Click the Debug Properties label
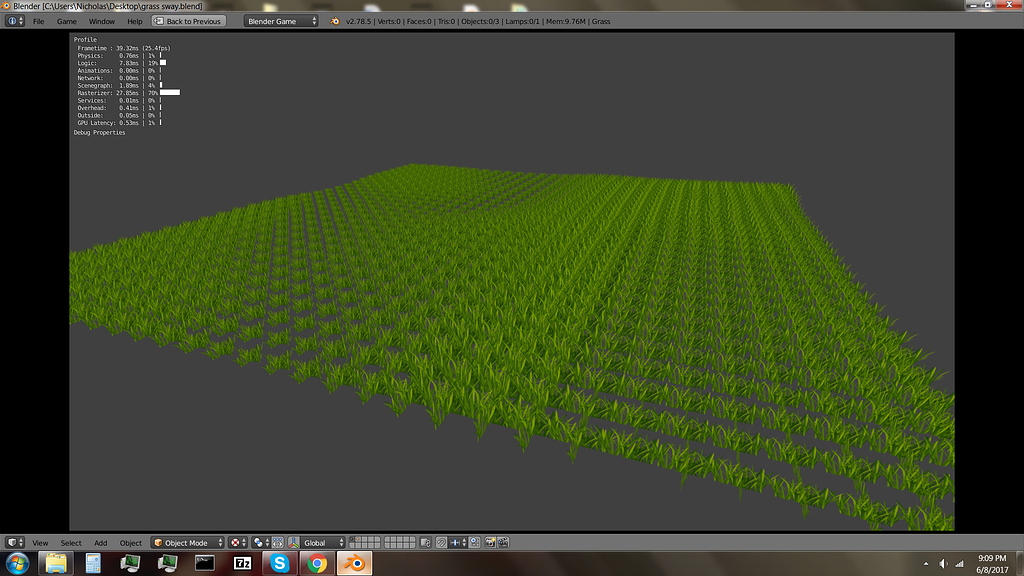Viewport: 1024px width, 576px height. [99, 133]
